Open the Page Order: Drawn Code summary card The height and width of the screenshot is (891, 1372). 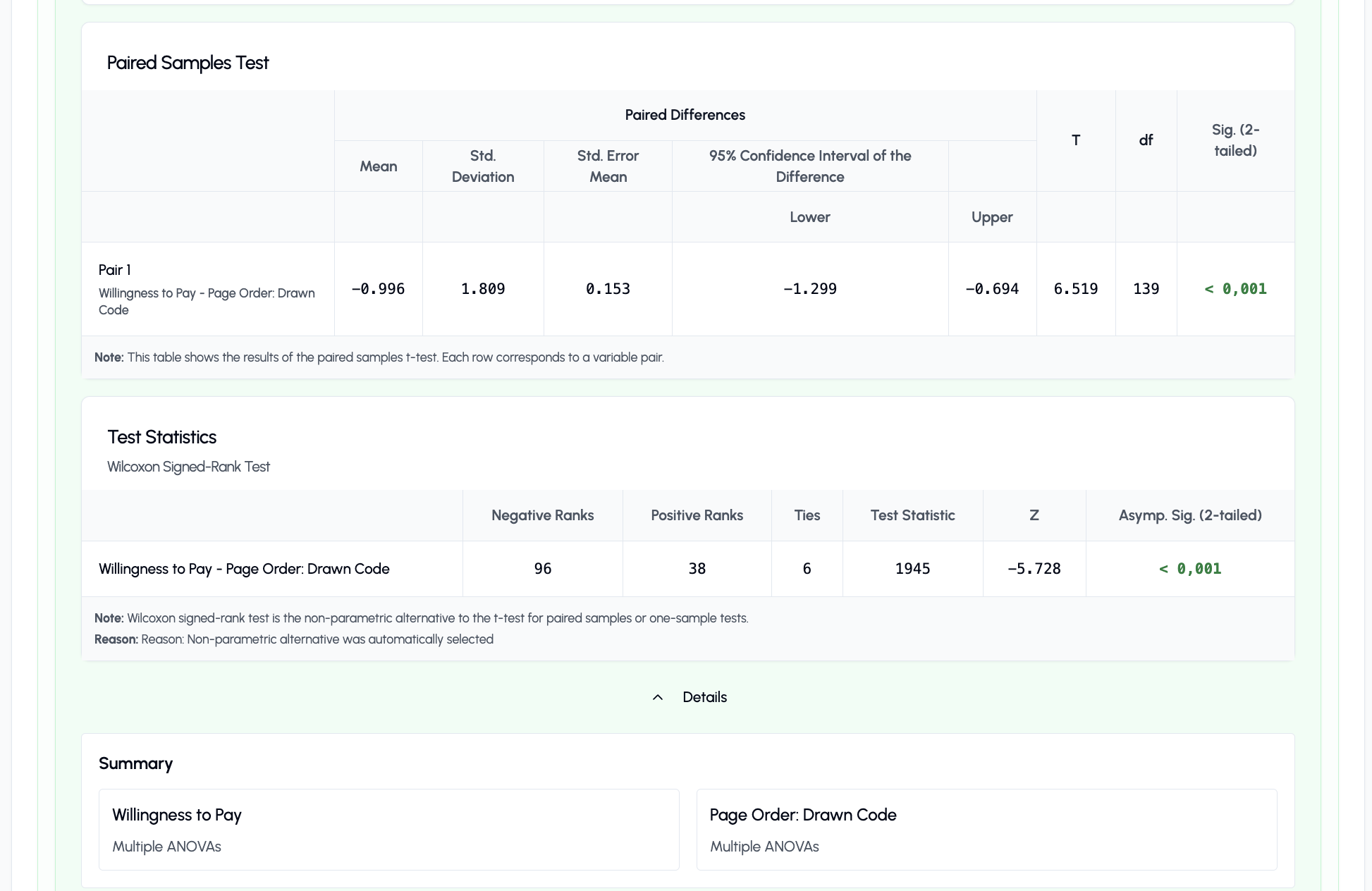986,830
